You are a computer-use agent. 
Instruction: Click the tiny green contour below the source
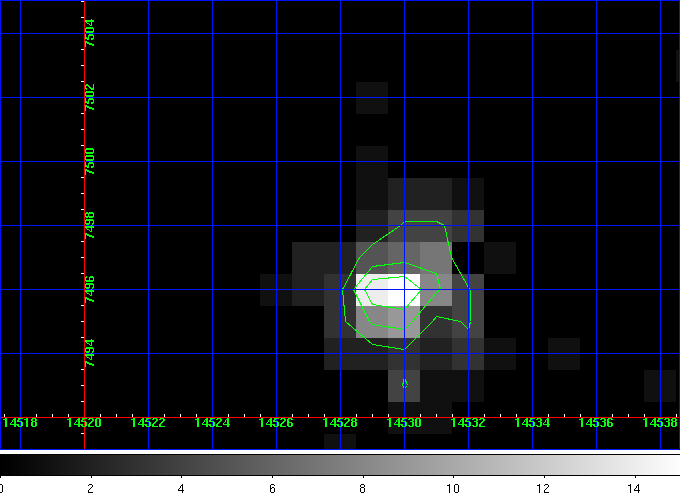tap(405, 384)
